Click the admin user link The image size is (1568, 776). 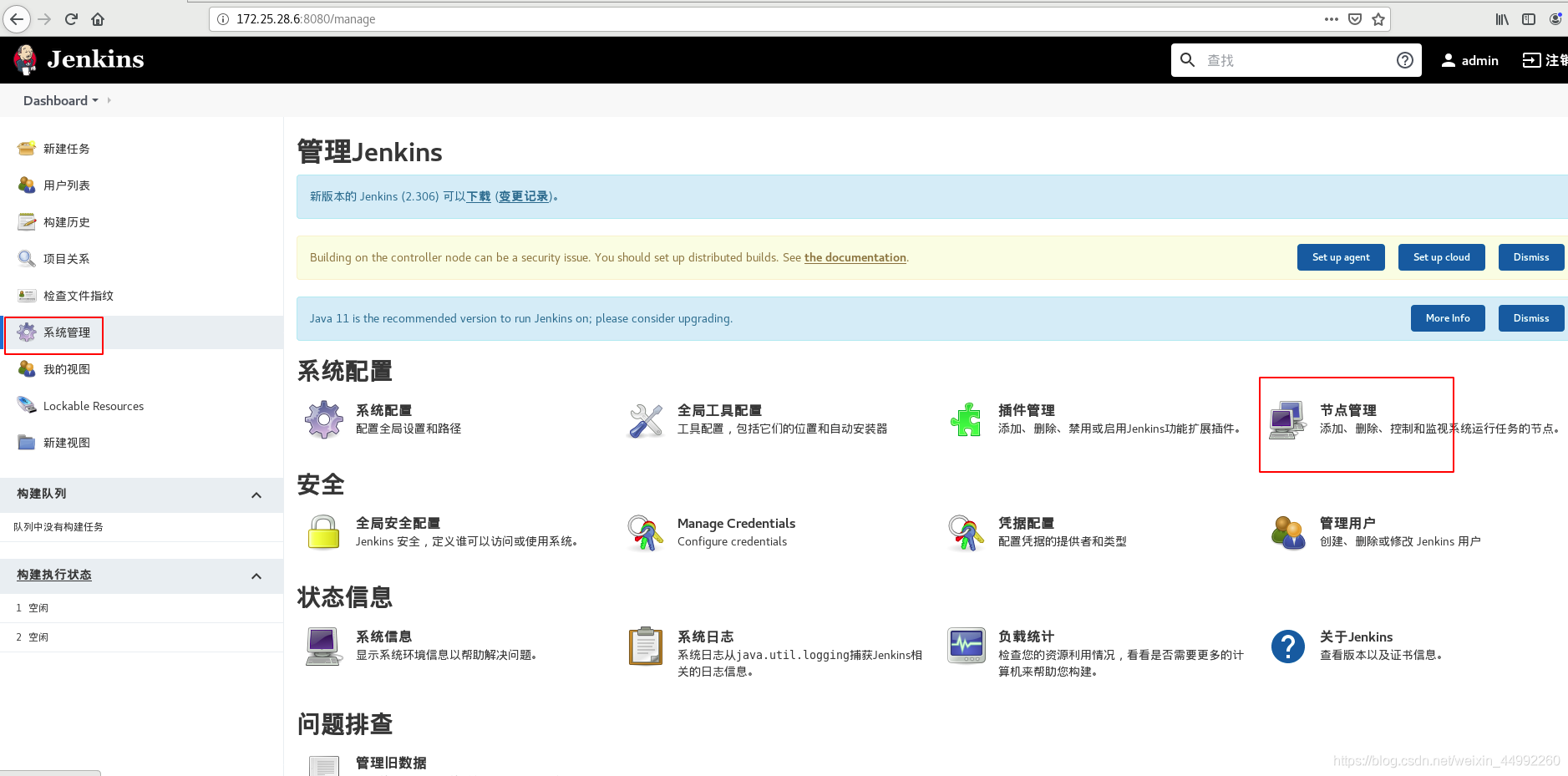point(1469,60)
